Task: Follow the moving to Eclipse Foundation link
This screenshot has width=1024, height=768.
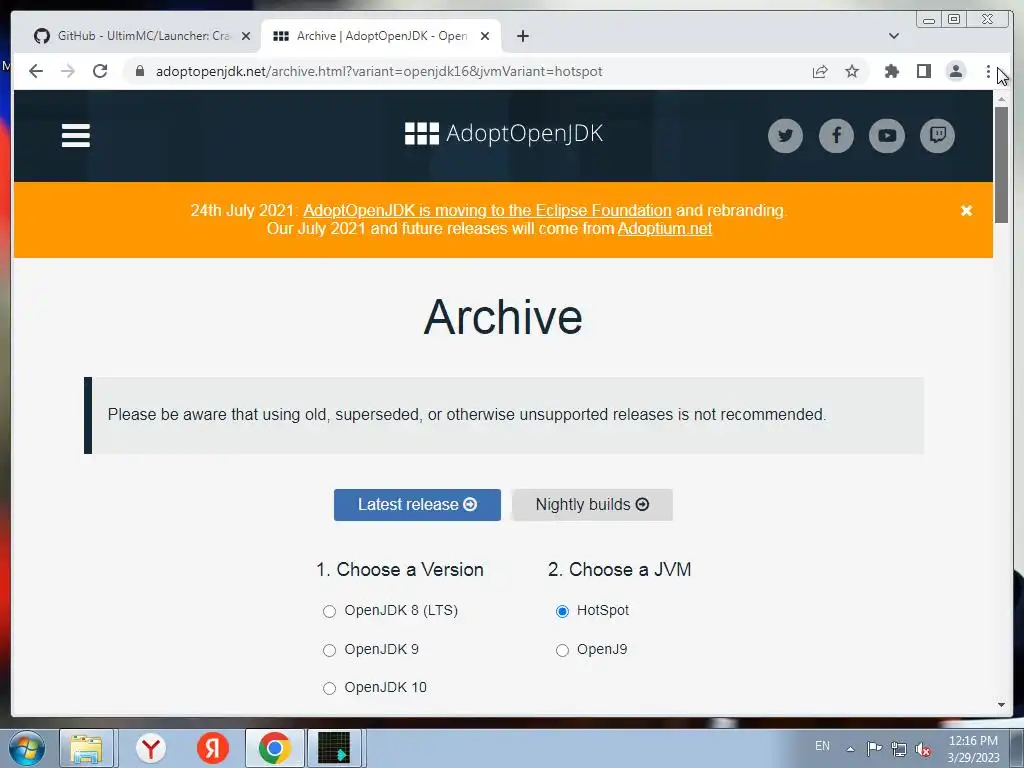Action: [x=487, y=210]
